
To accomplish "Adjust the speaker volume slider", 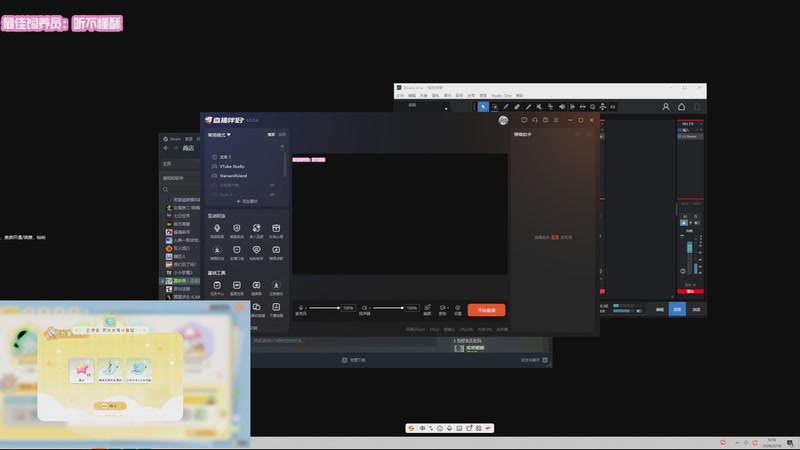I will [x=388, y=308].
